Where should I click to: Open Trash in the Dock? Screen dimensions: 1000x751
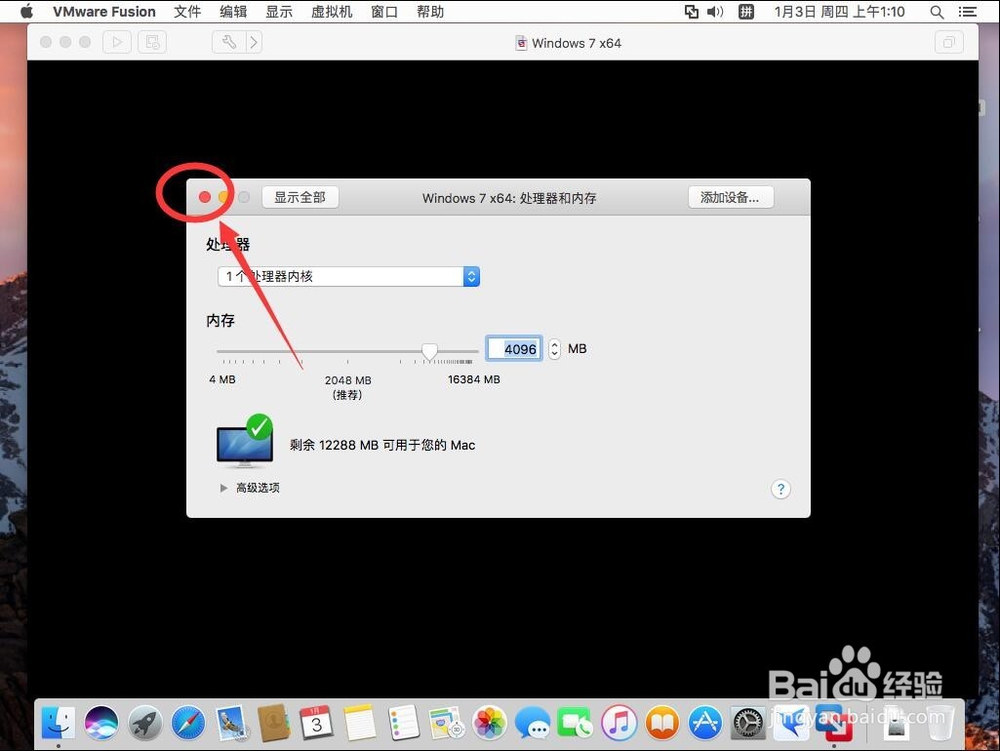pos(939,723)
